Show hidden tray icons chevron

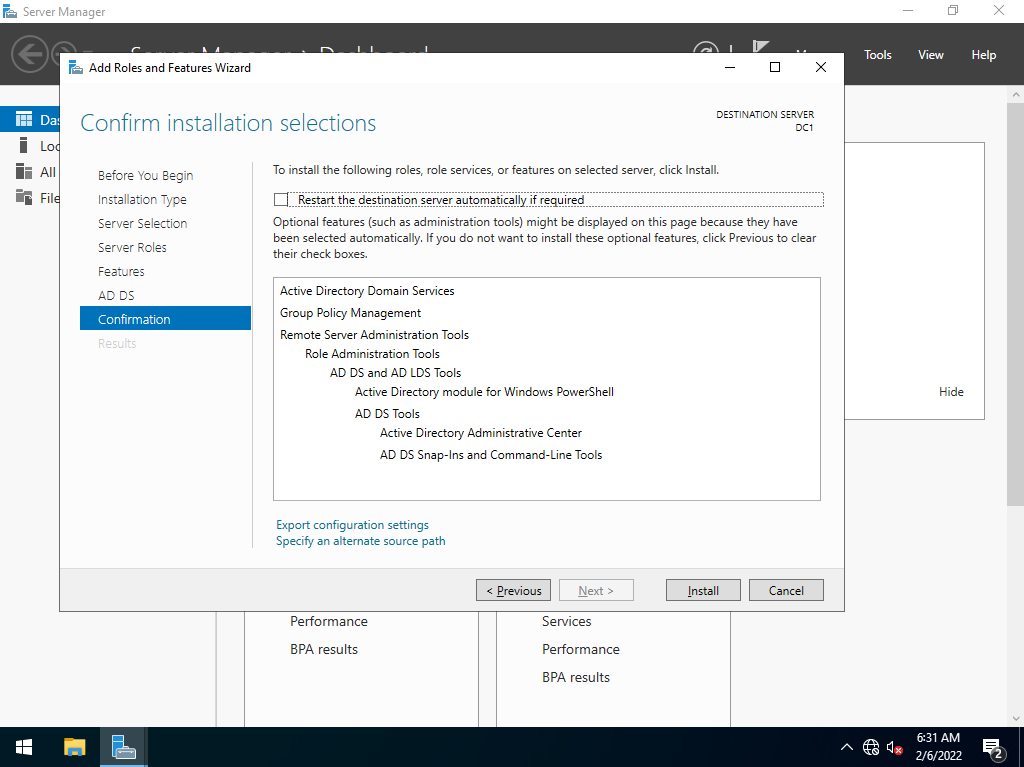click(x=846, y=747)
